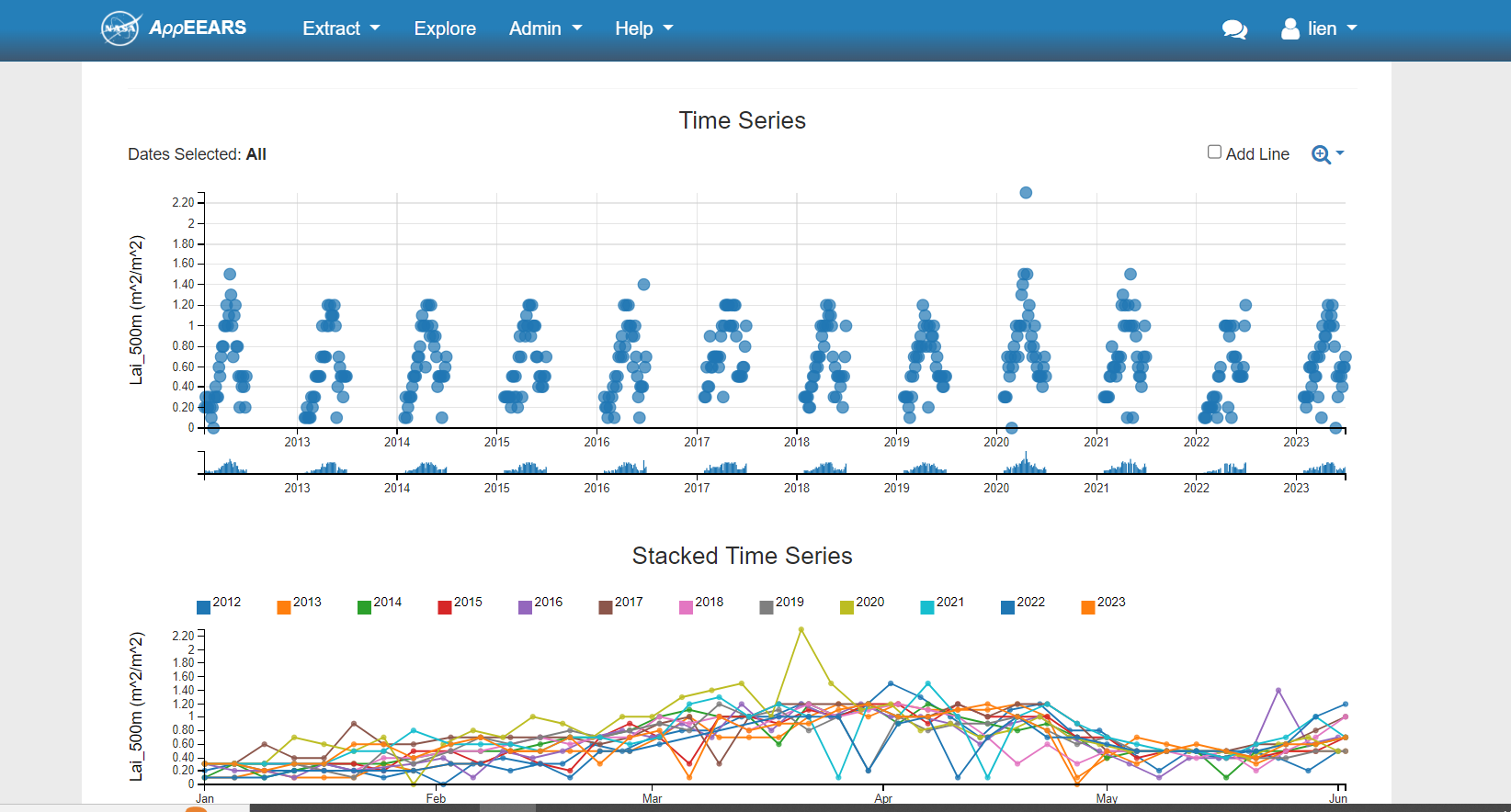
Task: Expand the zoom options caret
Action: click(1340, 152)
